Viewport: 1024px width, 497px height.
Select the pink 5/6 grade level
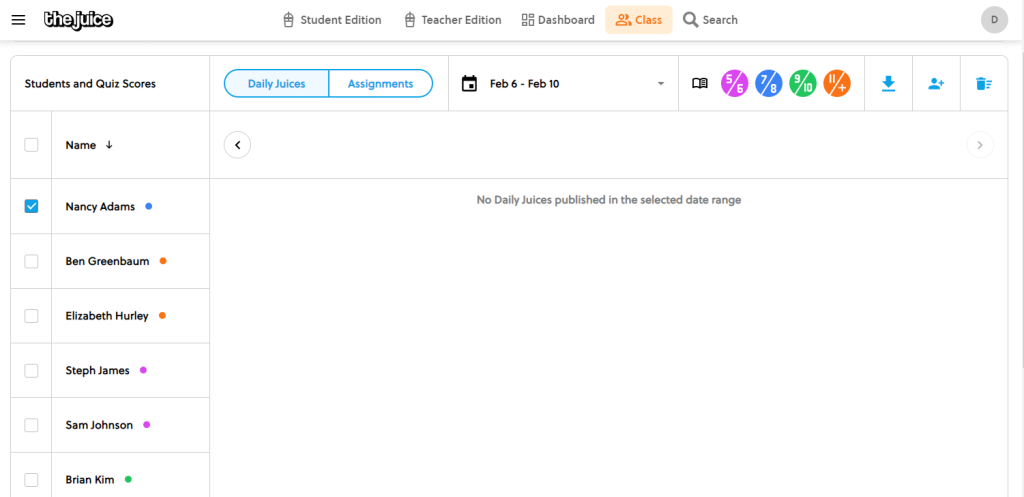735,84
